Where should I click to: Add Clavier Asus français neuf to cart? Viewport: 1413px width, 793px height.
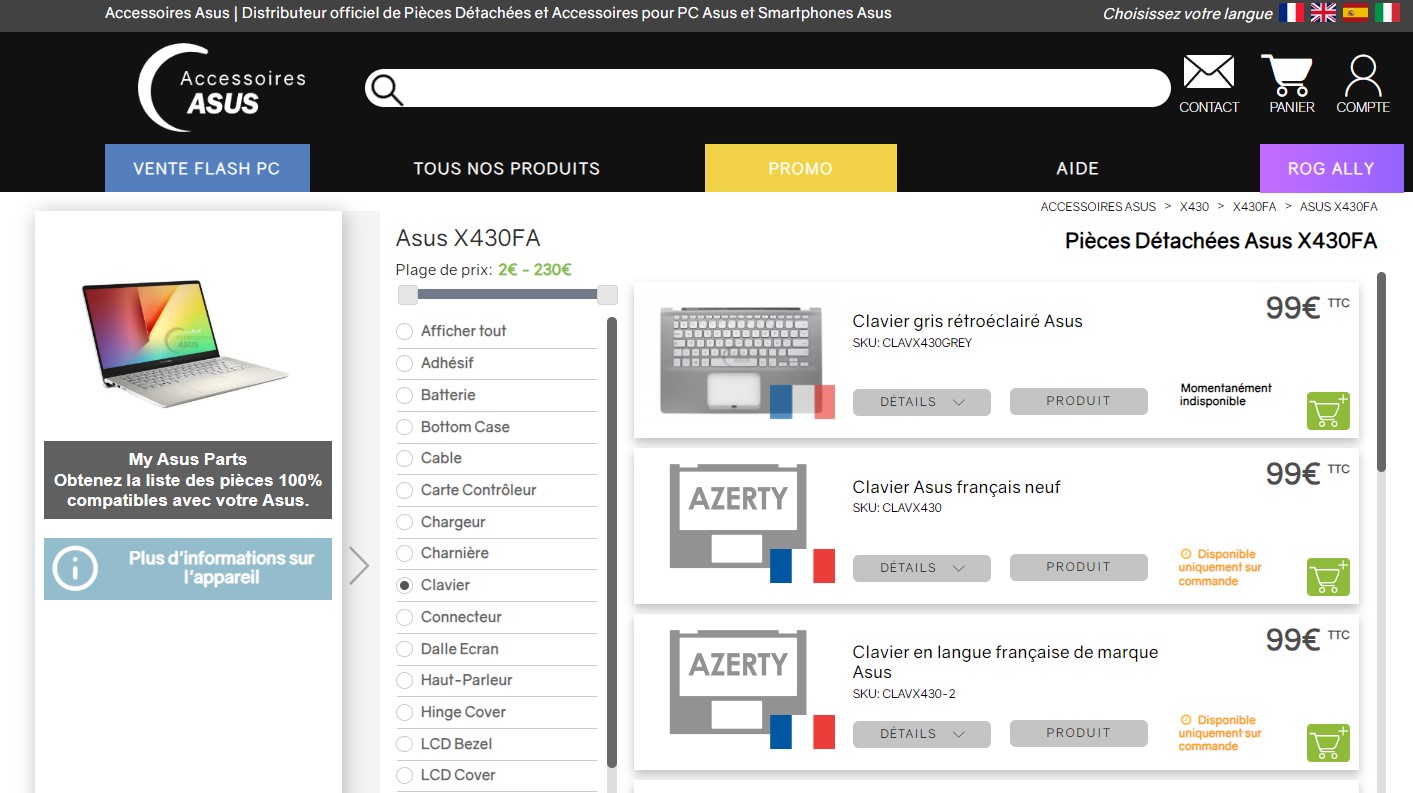(1328, 577)
